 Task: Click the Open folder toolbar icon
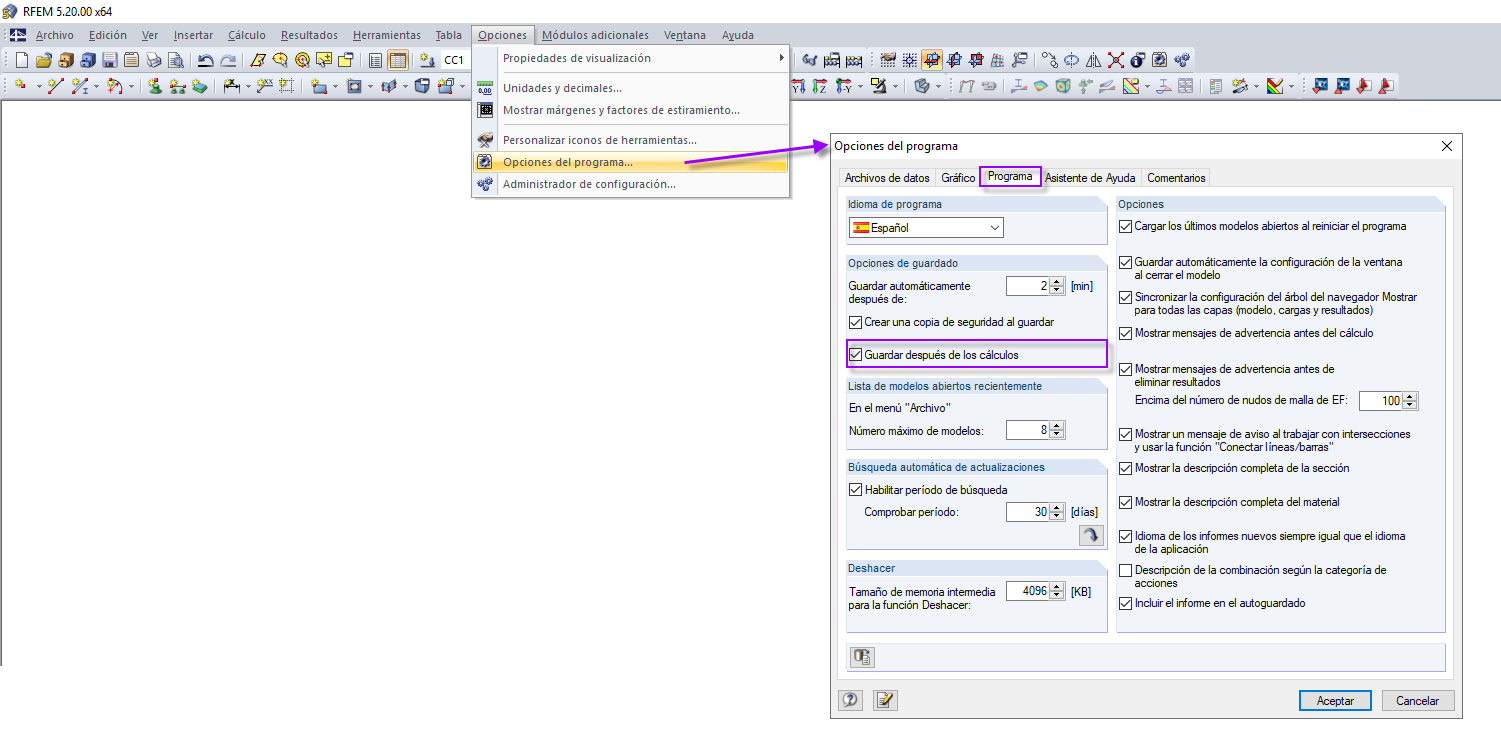pos(43,60)
